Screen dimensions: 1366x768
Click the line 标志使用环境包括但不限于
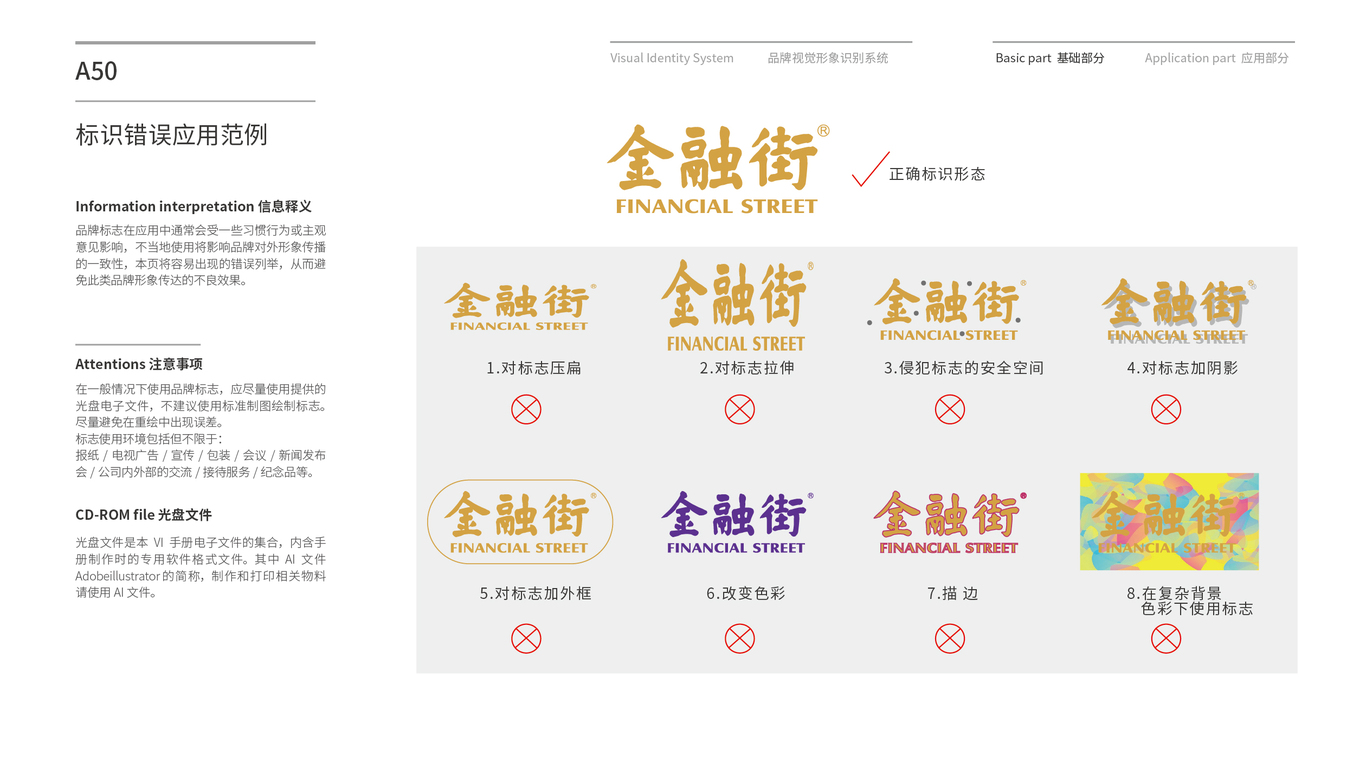tap(149, 438)
